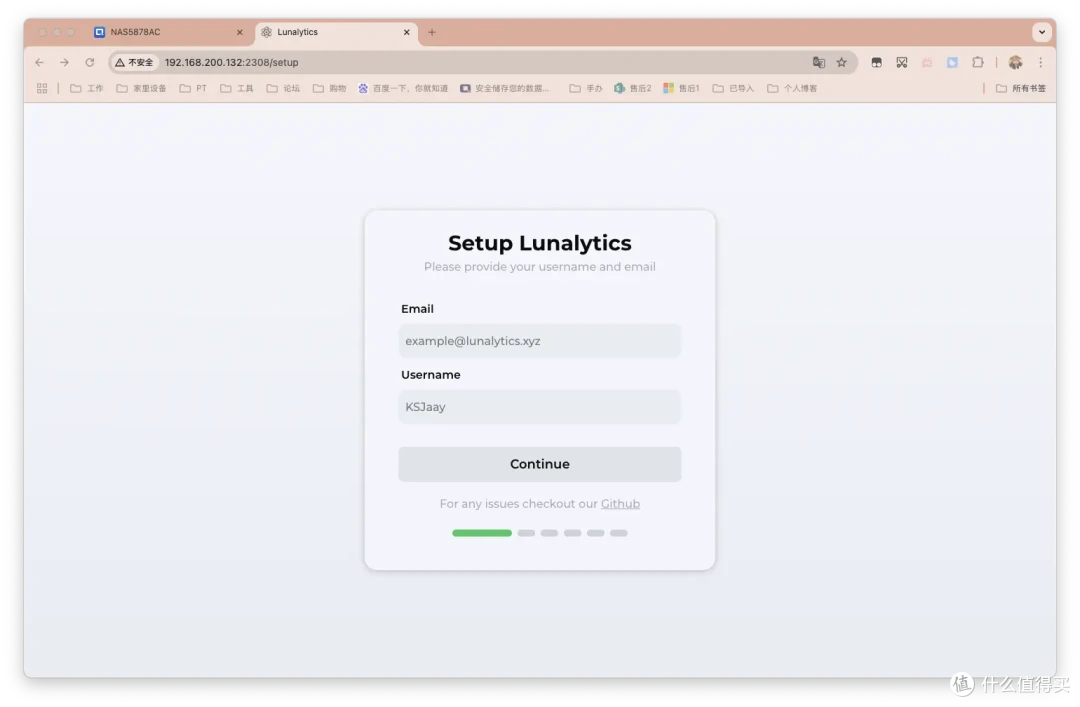
Task: Click the Continue button
Action: click(x=539, y=464)
